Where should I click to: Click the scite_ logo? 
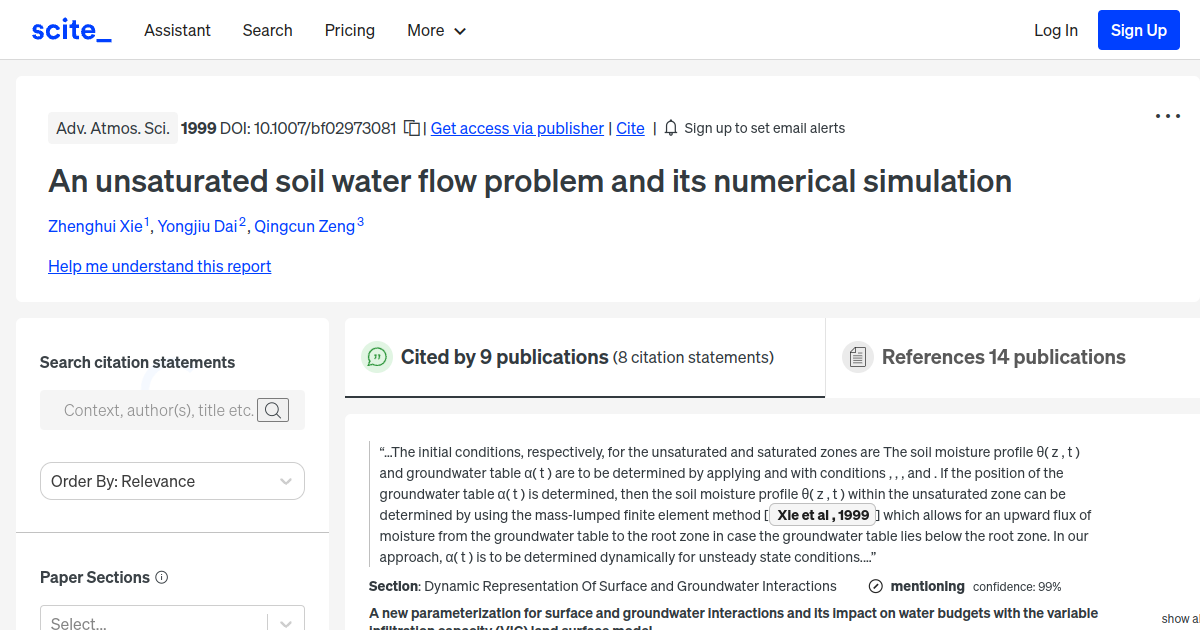[70, 29]
